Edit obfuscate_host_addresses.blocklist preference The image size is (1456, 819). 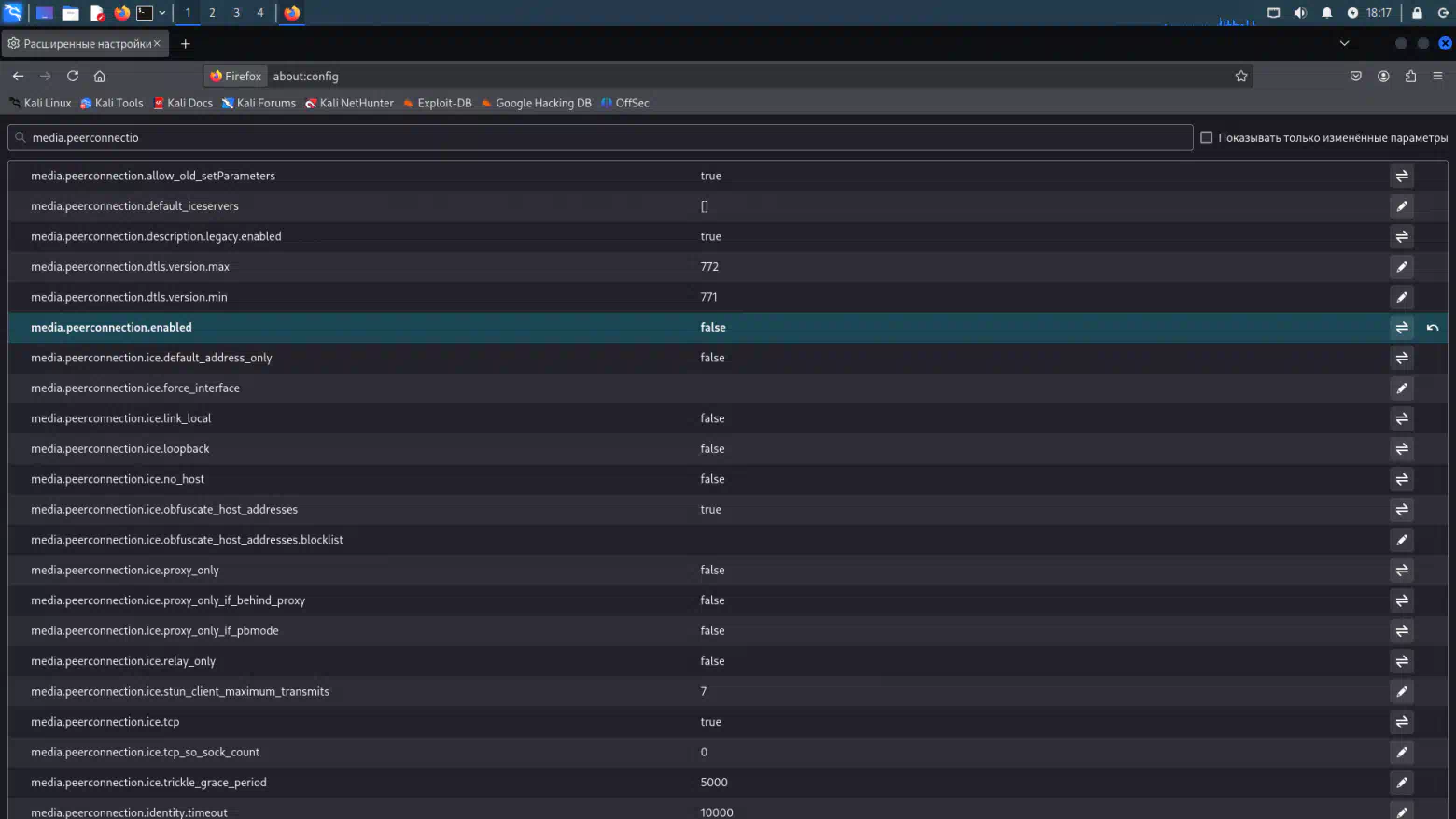point(1401,540)
